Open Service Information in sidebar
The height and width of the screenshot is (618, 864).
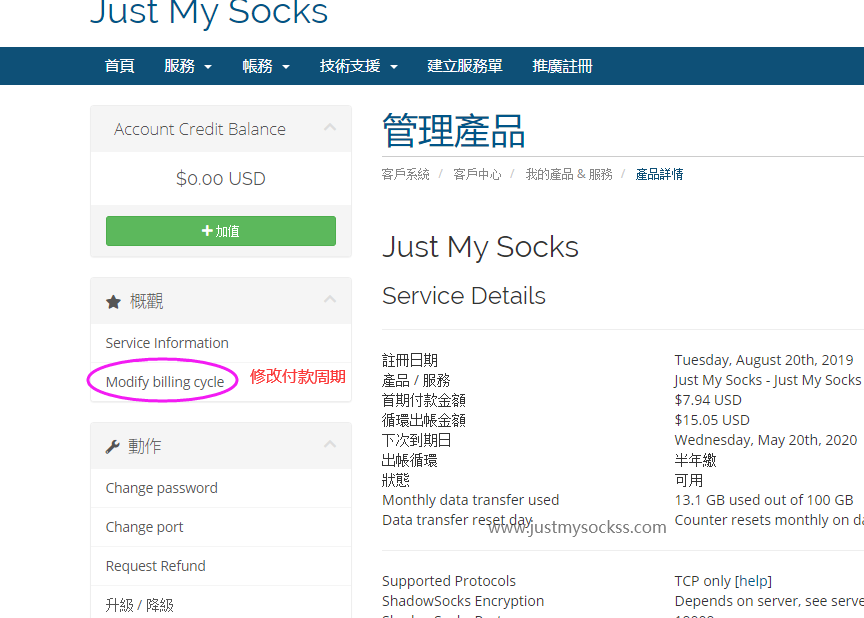coord(167,343)
